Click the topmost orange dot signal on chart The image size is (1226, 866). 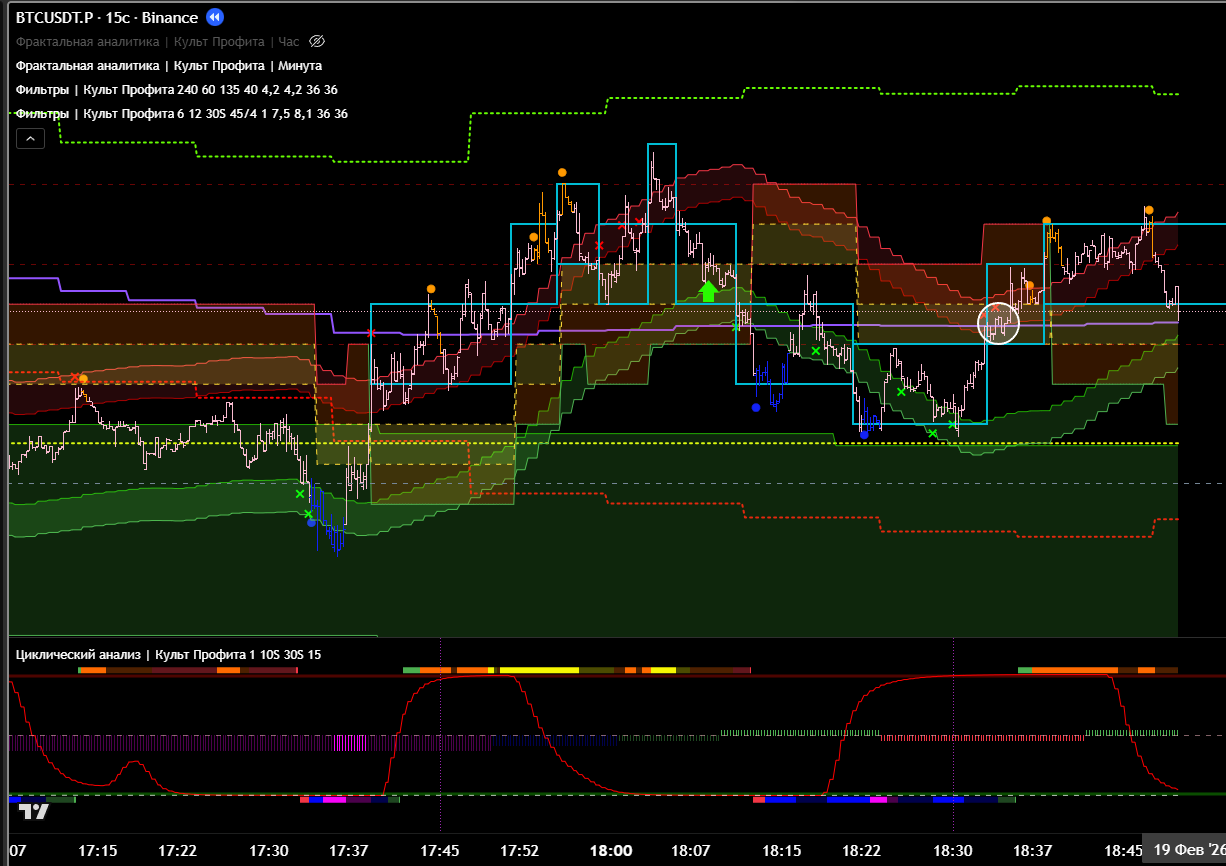[562, 173]
